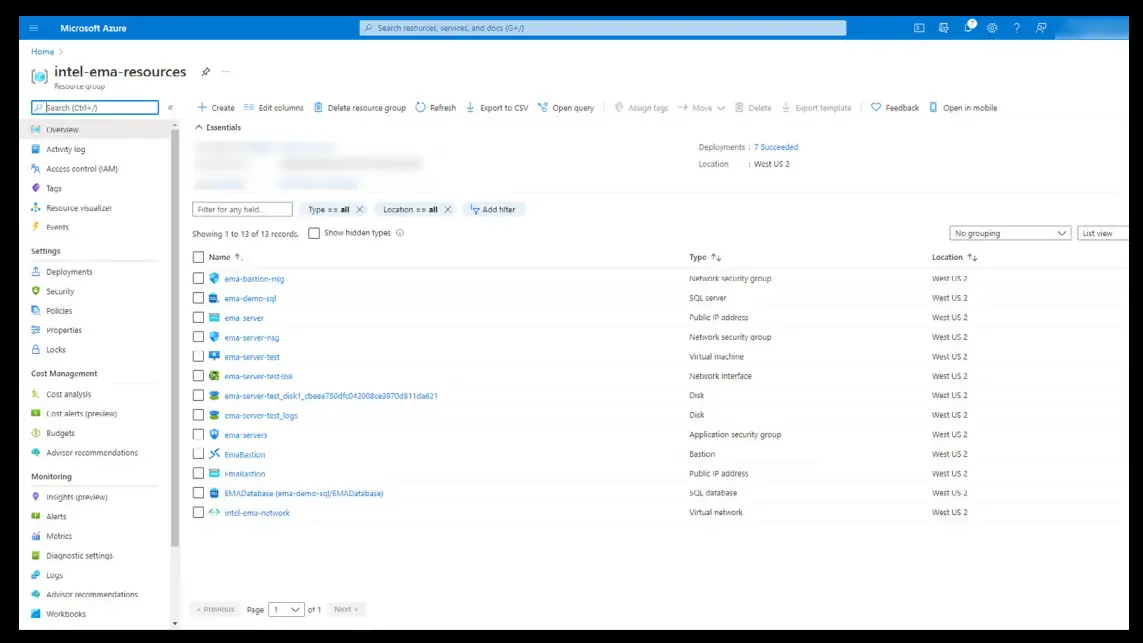The image size is (1143, 643).
Task: Open the Move dropdown in toolbar
Action: 701,108
